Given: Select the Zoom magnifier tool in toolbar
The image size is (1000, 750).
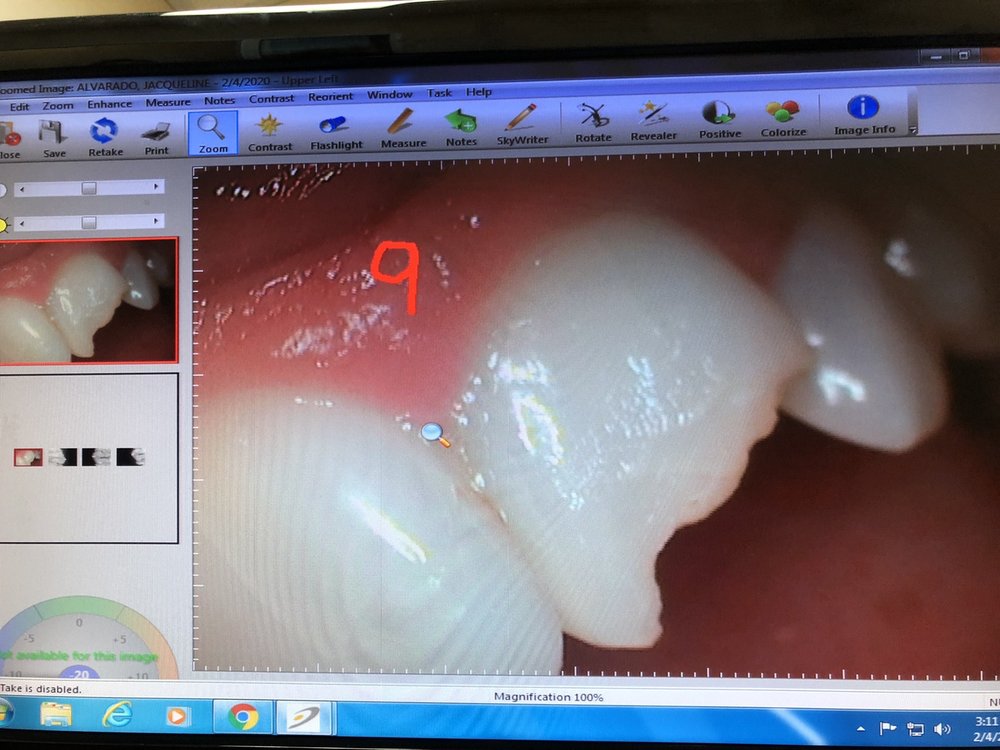Looking at the screenshot, I should coord(213,133).
